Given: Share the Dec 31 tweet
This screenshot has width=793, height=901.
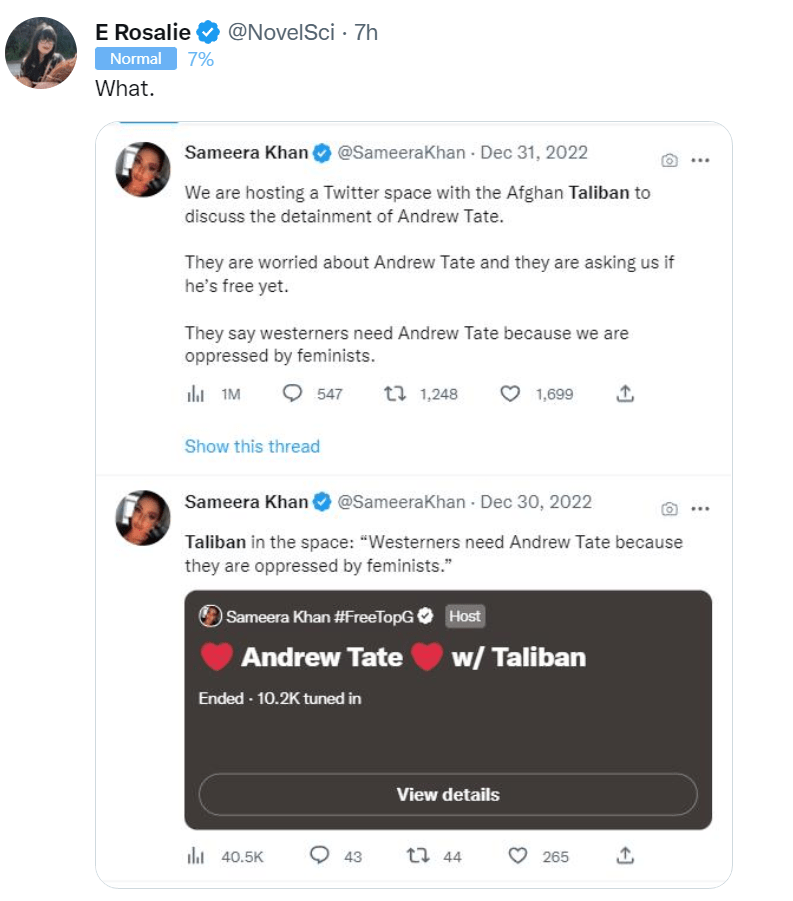Looking at the screenshot, I should point(625,394).
